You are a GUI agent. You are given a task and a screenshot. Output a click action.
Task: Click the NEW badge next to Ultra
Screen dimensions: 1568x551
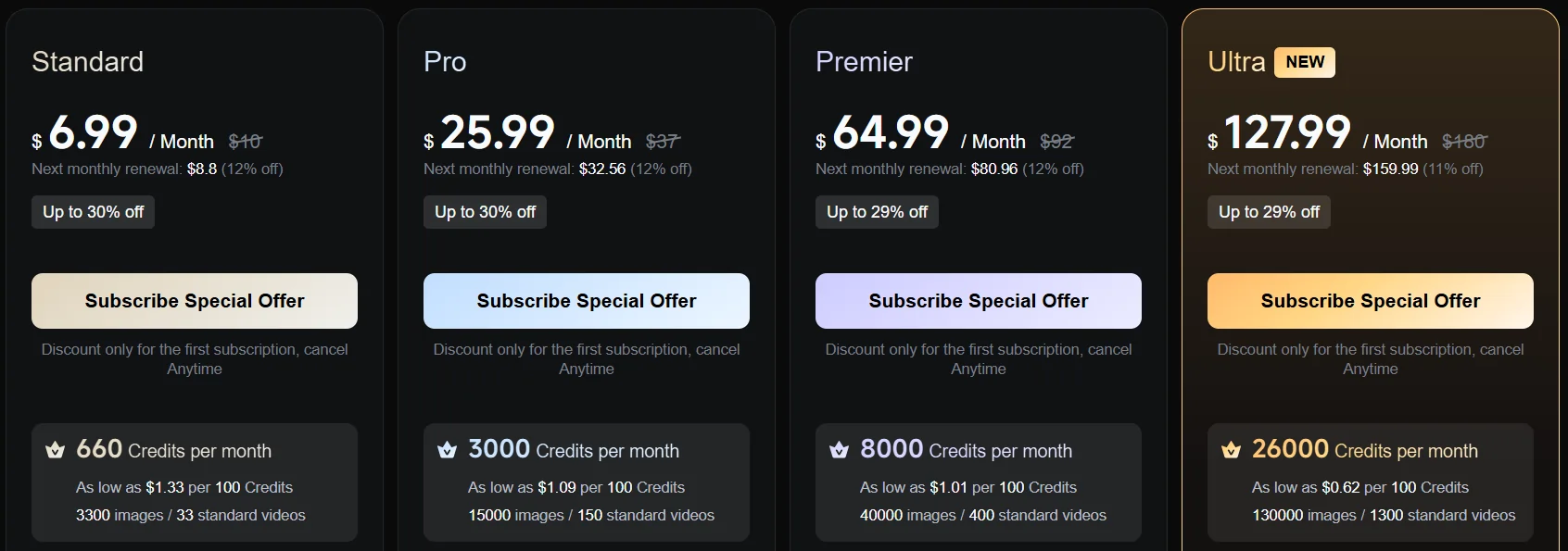[1307, 62]
